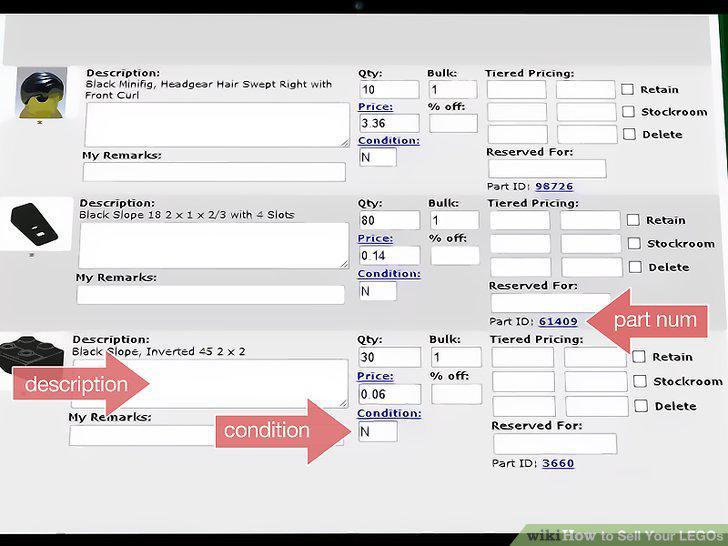Click the Condition field of the inverted slope

click(x=378, y=432)
